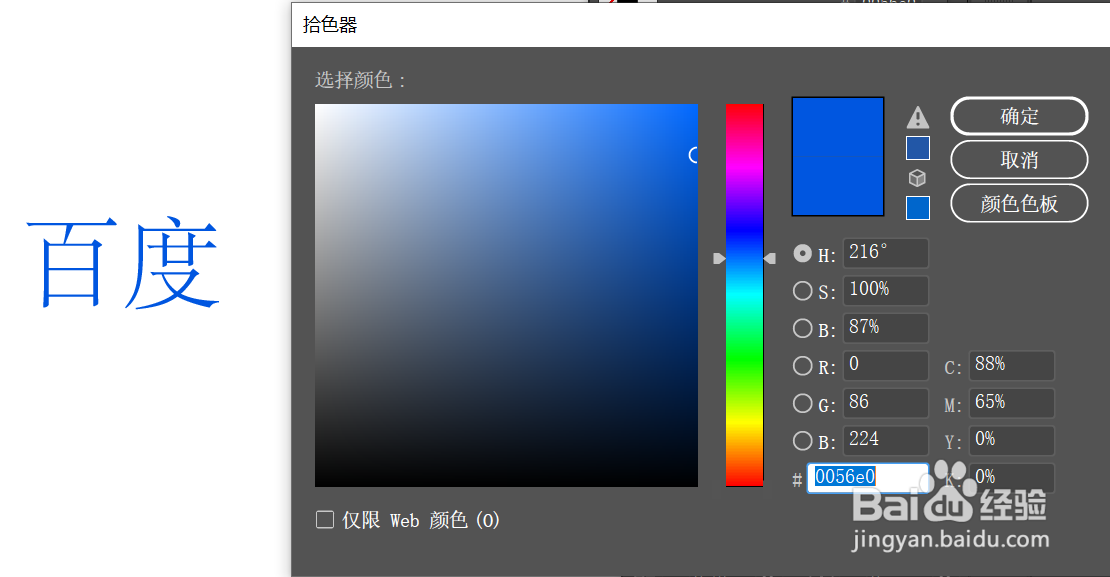Viewport: 1110px width, 577px height.
Task: Click inside the saturation-brightness color field
Action: point(506,295)
